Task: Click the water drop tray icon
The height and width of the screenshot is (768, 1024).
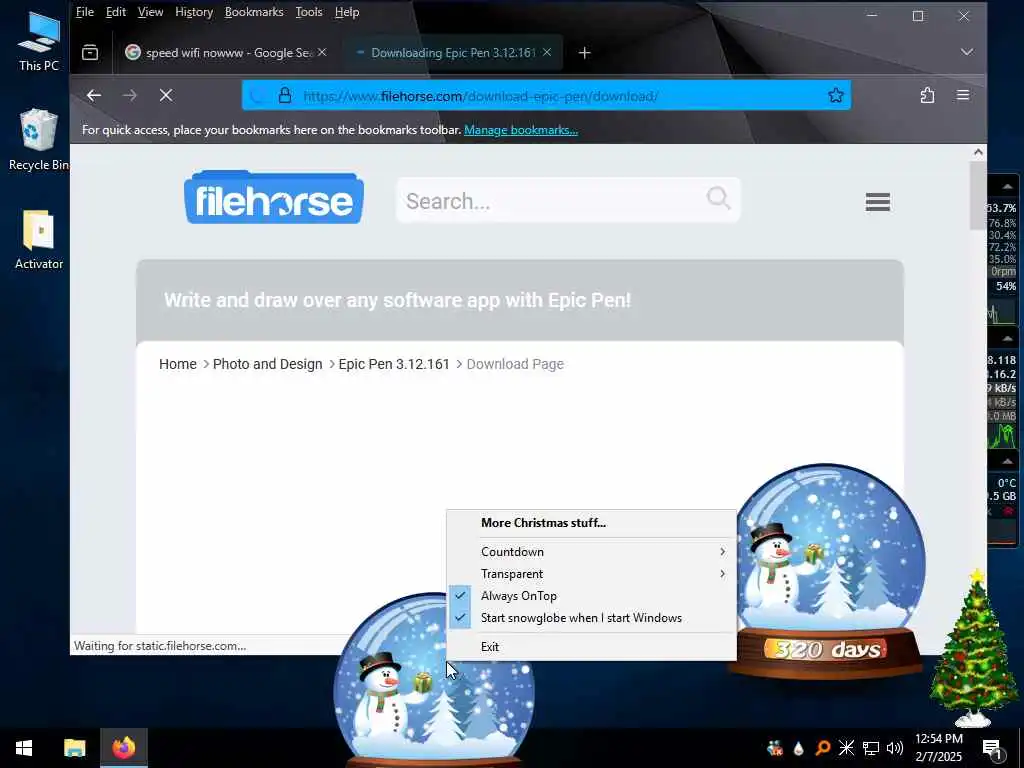Action: (798, 748)
